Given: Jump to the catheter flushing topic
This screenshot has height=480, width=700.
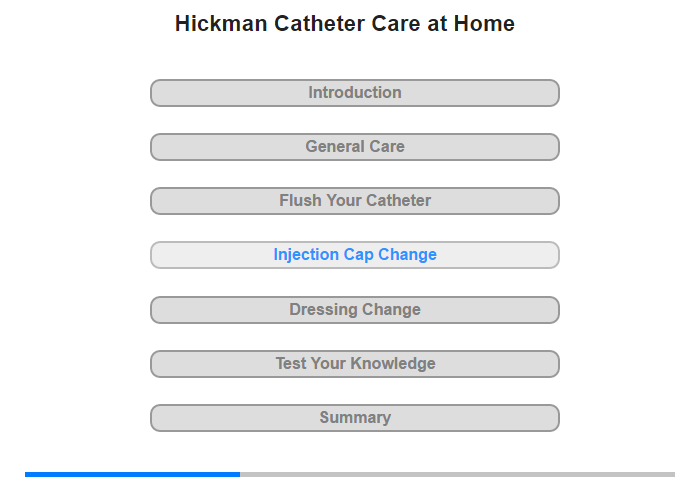Looking at the screenshot, I should pos(355,201).
